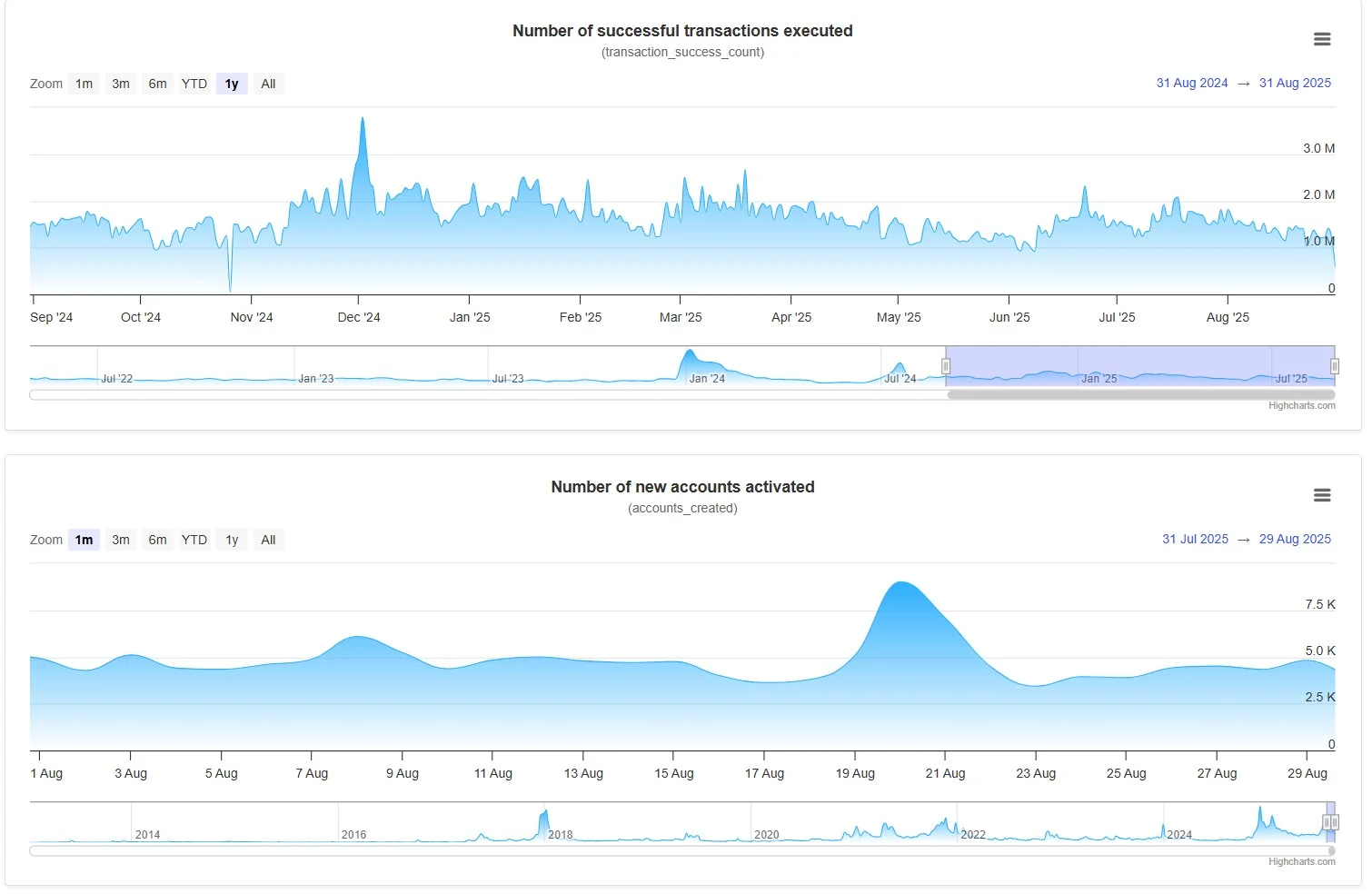
Task: Click the 31 Aug 2024 start date
Action: [1191, 83]
